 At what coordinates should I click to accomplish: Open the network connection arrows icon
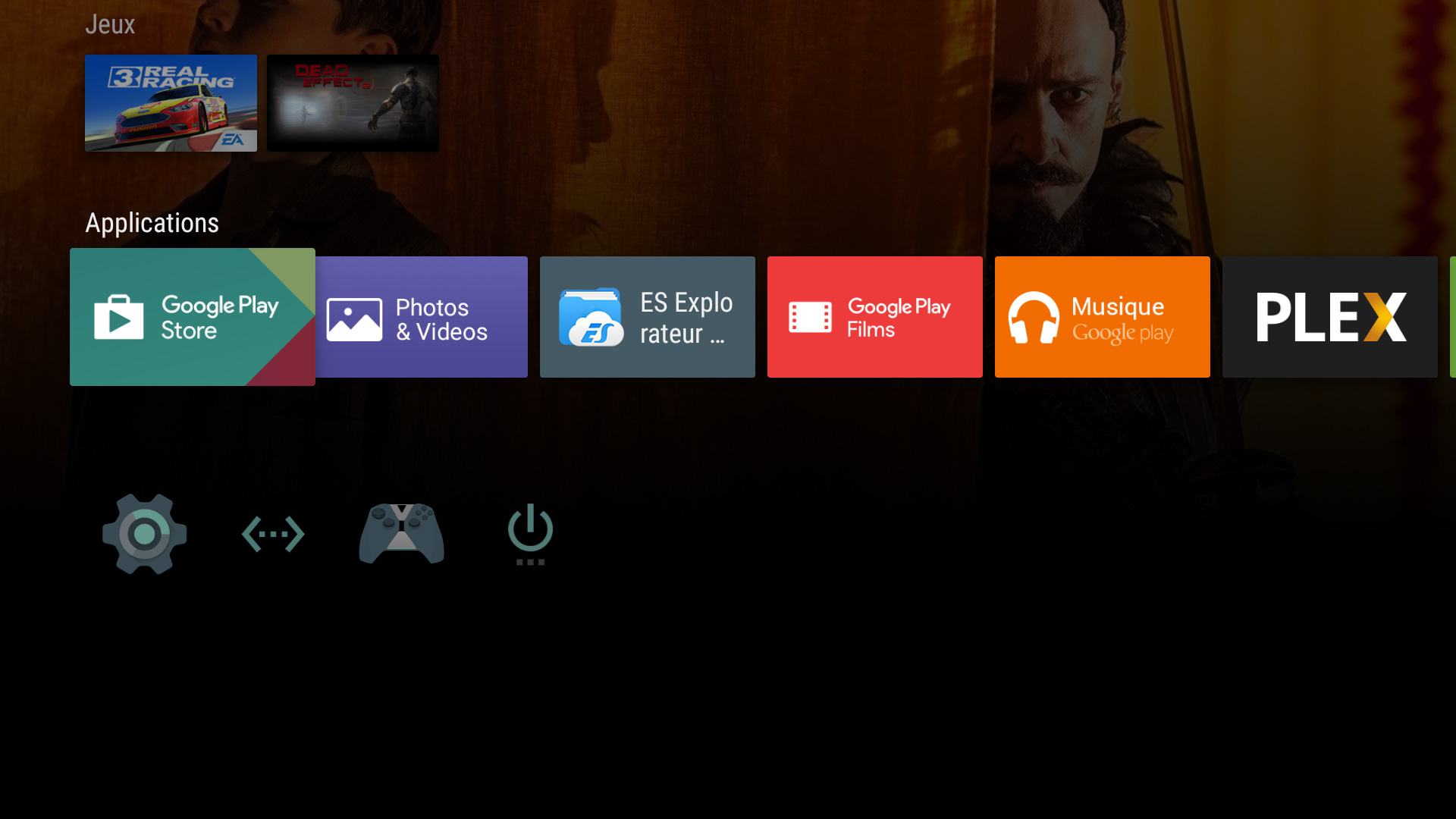tap(273, 534)
